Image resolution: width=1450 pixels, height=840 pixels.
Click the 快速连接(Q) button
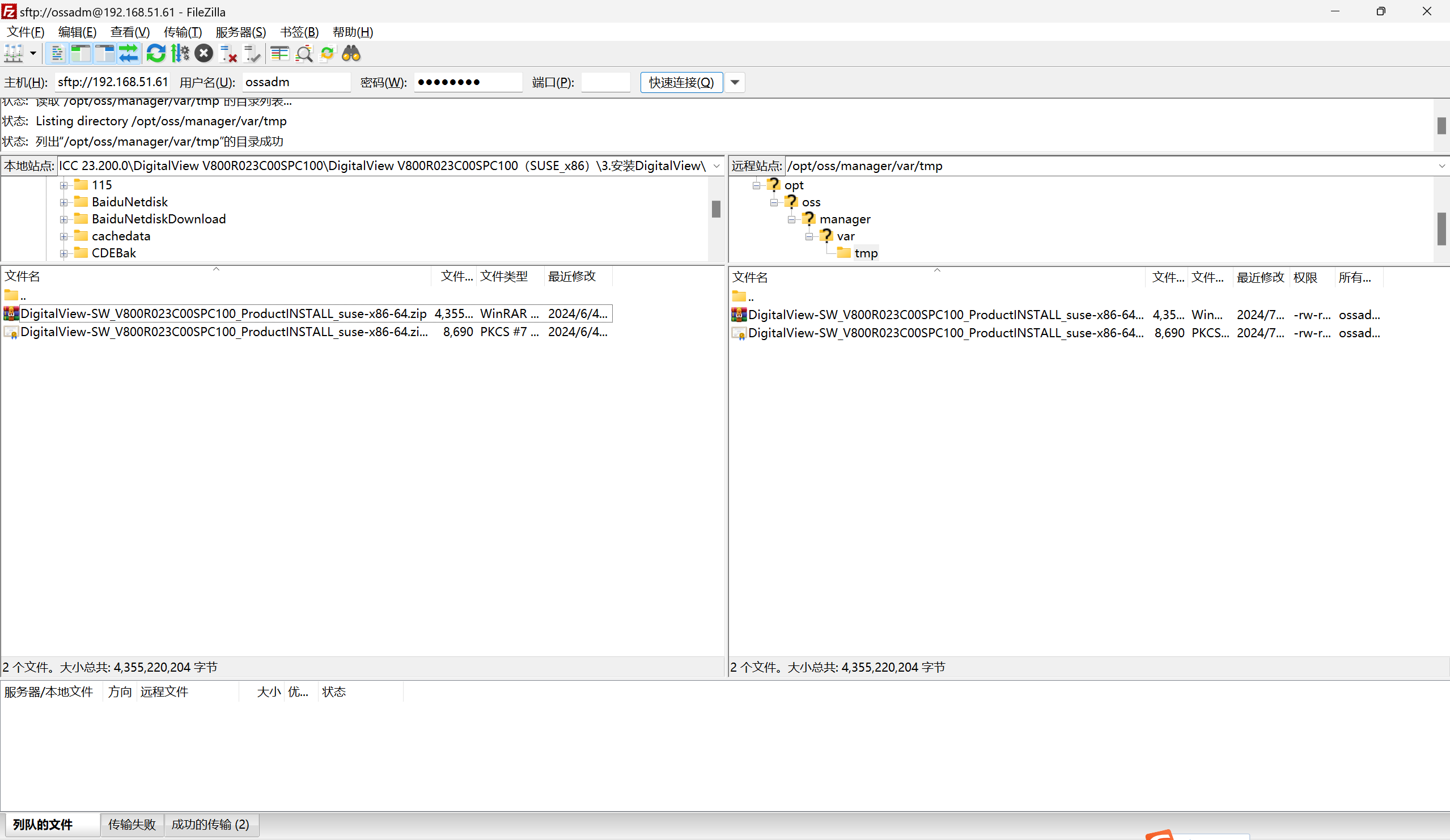681,82
